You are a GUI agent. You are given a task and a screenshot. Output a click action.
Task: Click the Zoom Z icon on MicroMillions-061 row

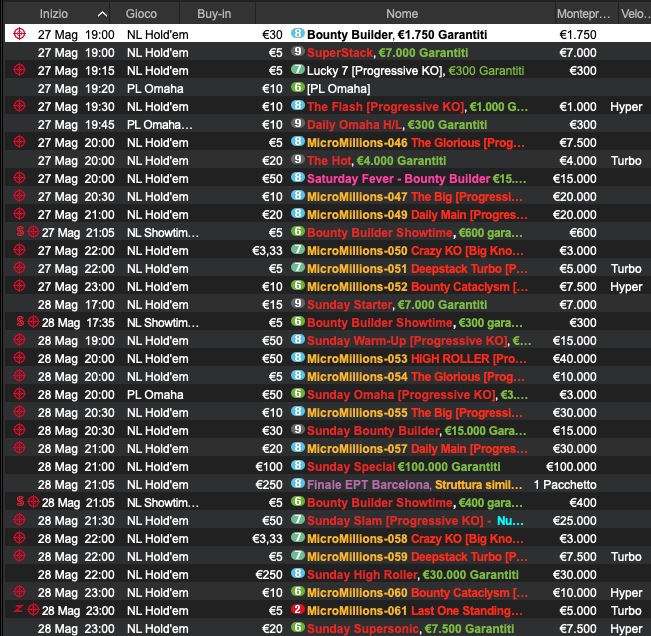pos(18,609)
